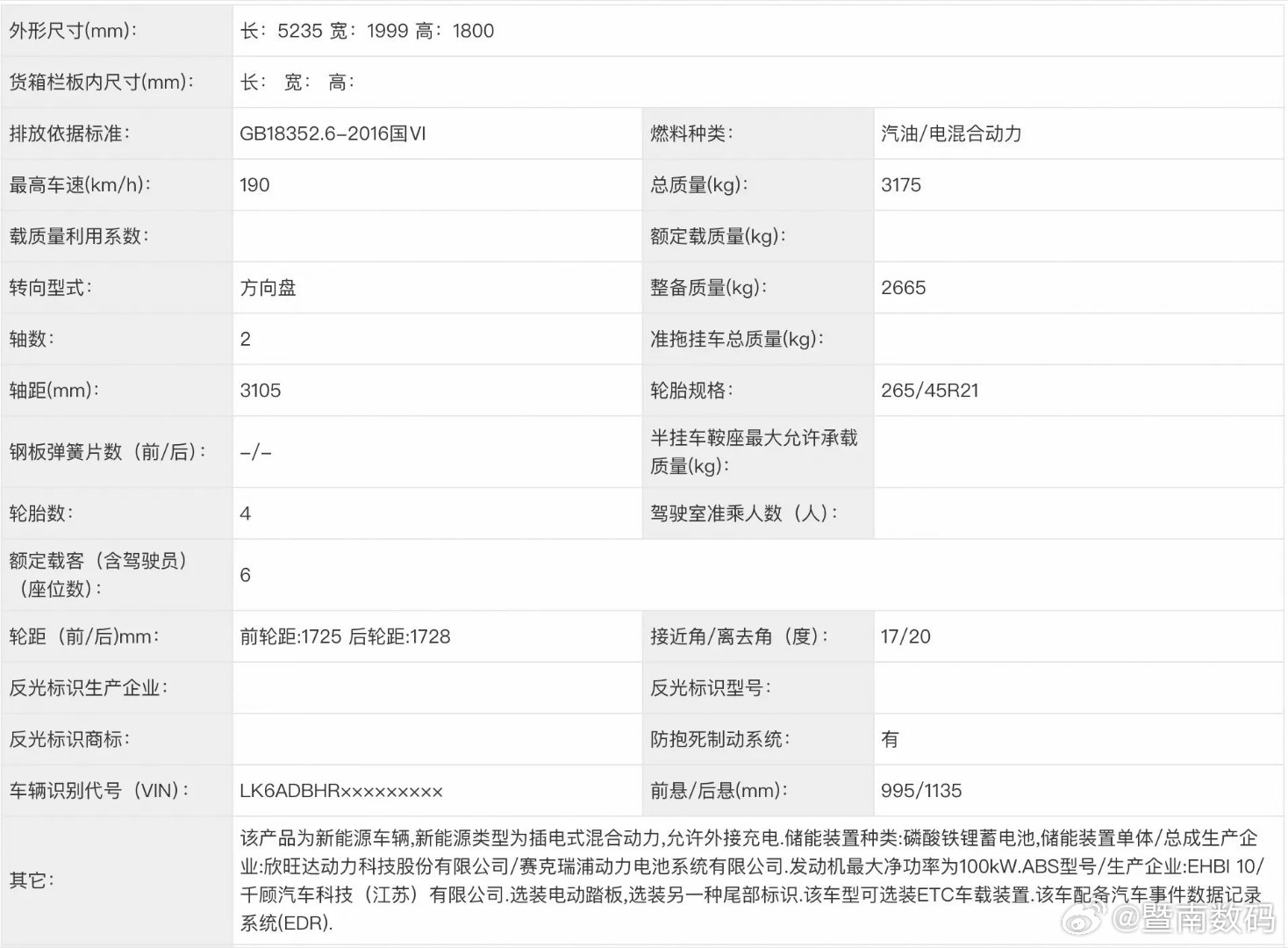This screenshot has width=1288, height=948.
Task: Click the 轴距(mm) label
Action: click(54, 391)
